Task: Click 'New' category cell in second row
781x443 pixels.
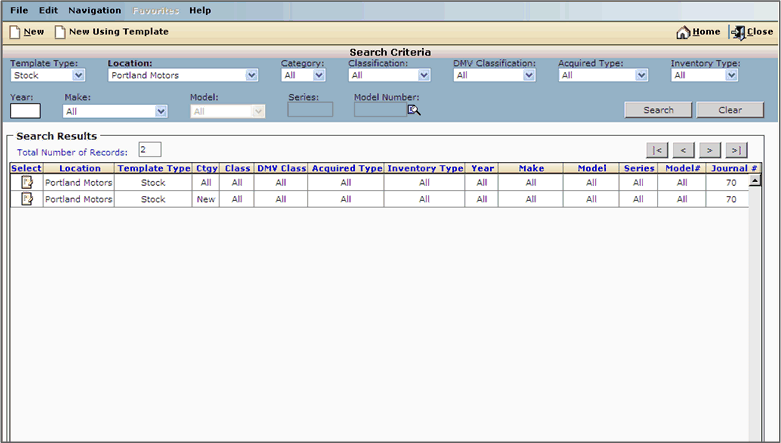Action: [206, 199]
